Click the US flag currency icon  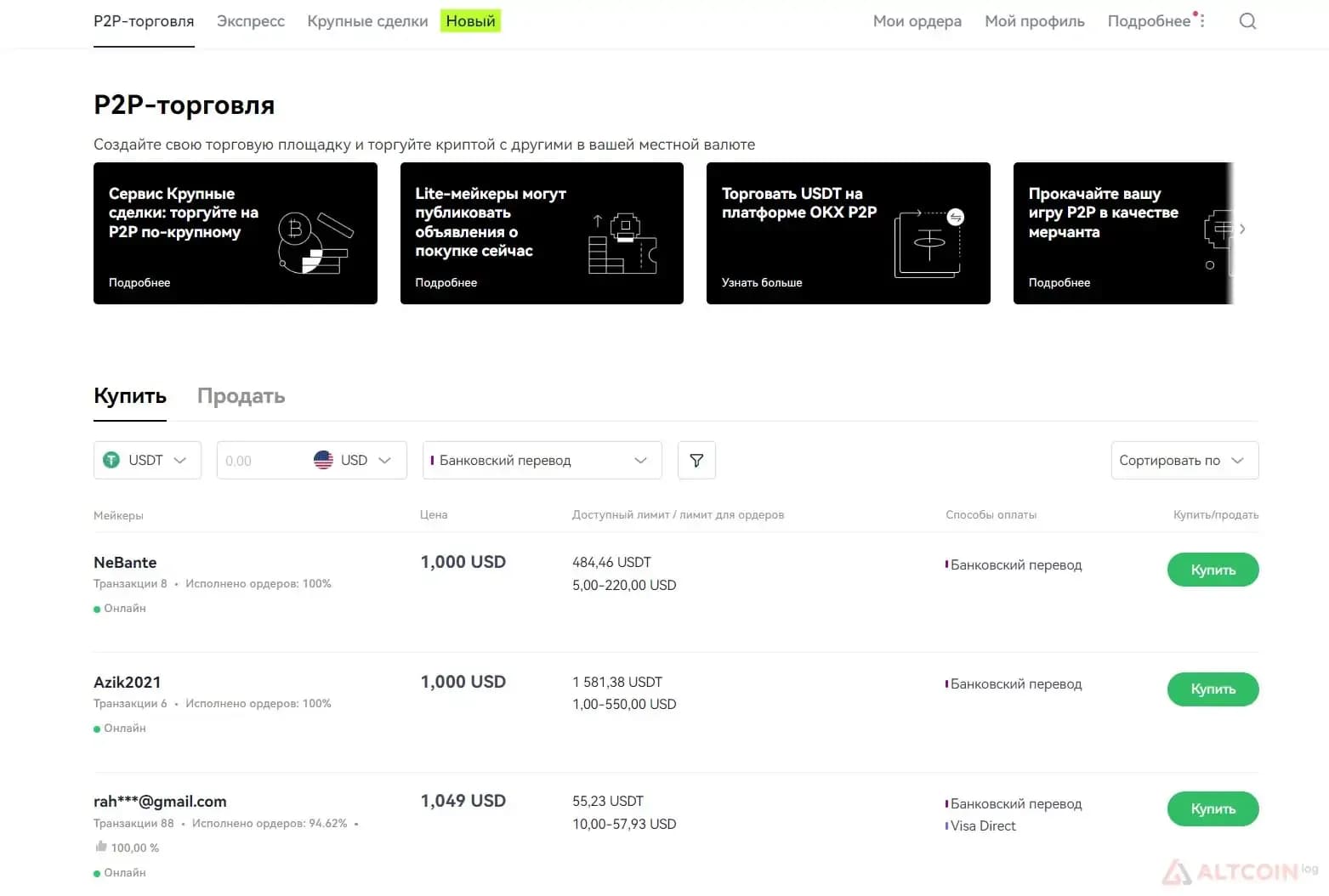(323, 460)
